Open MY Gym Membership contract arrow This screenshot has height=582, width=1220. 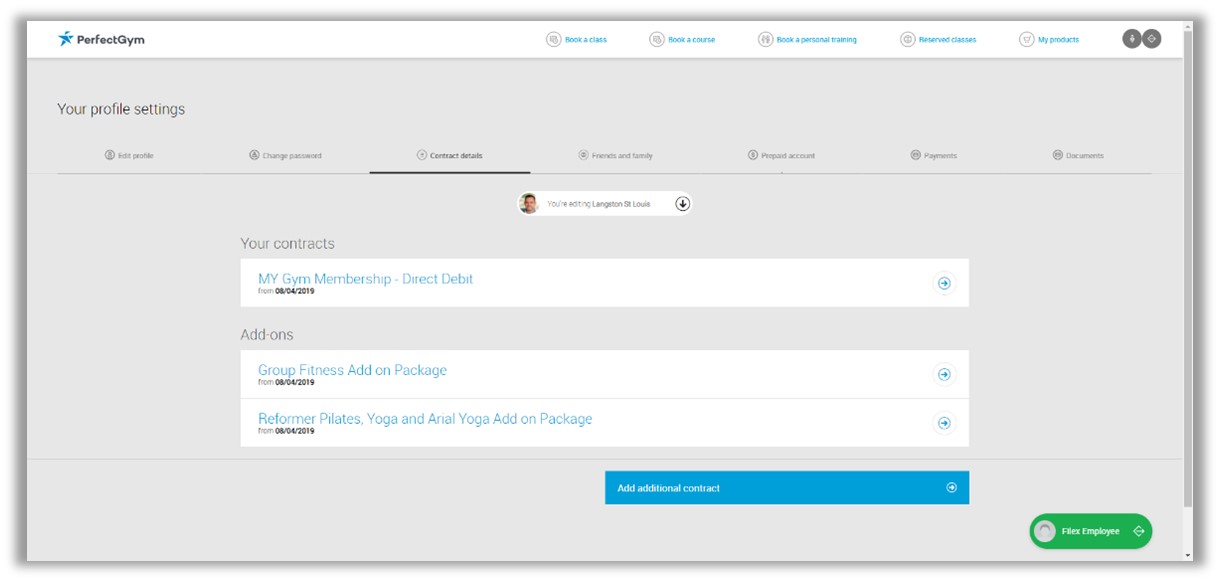(943, 284)
